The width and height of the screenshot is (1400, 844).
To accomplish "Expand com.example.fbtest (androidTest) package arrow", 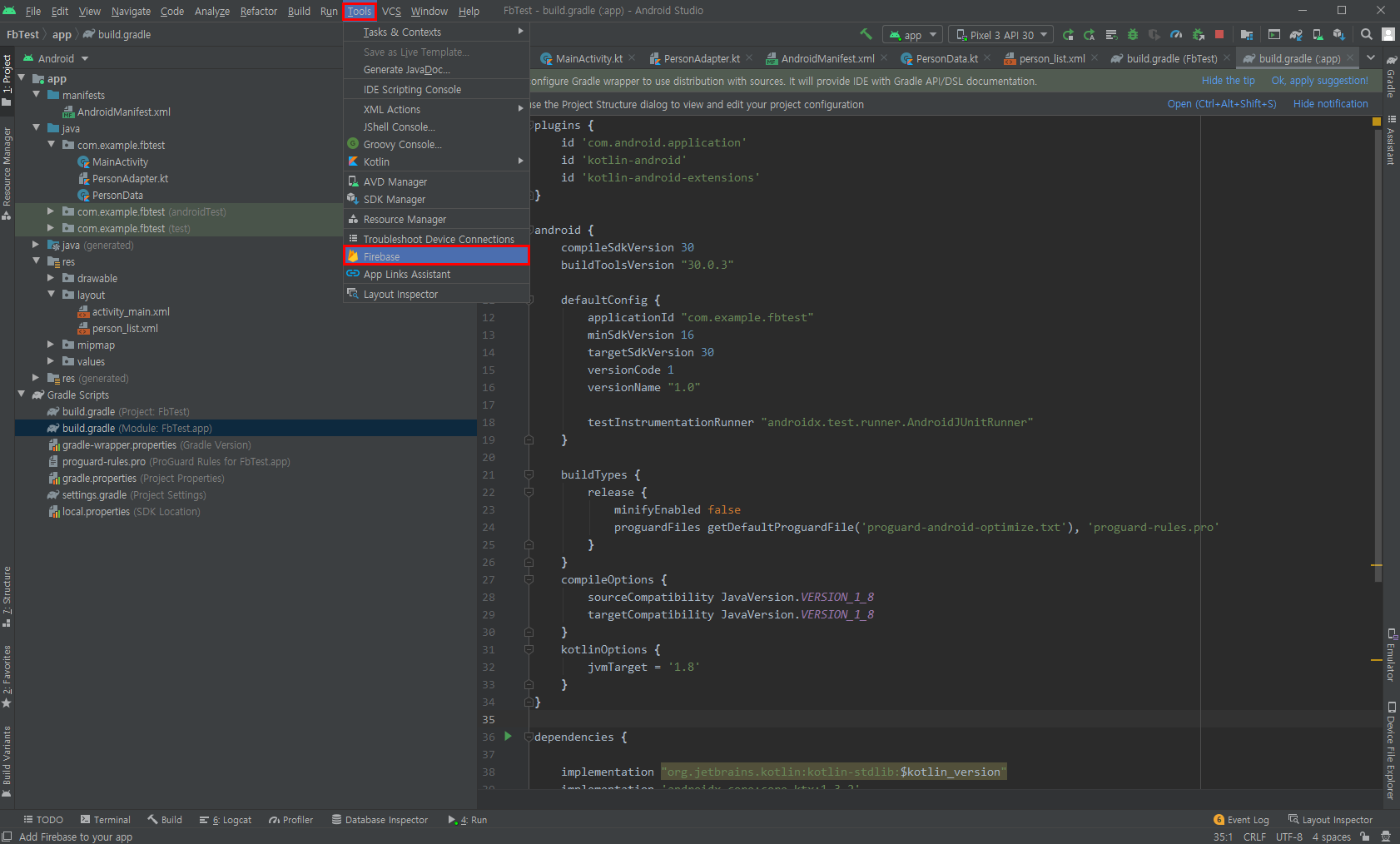I will tap(51, 211).
